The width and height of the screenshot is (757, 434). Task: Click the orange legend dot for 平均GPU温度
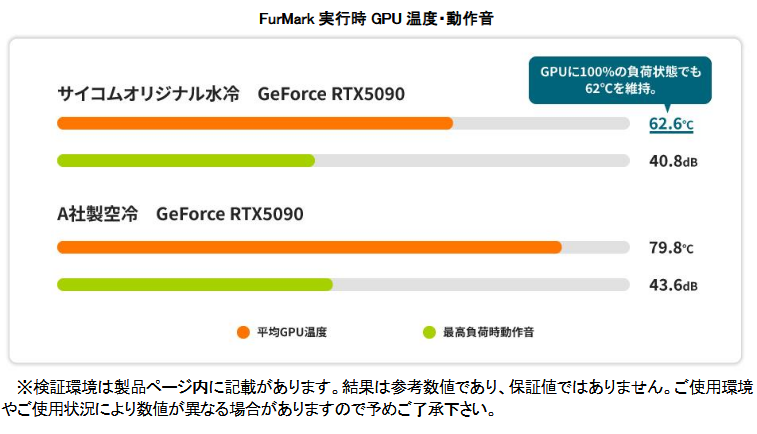coord(242,331)
